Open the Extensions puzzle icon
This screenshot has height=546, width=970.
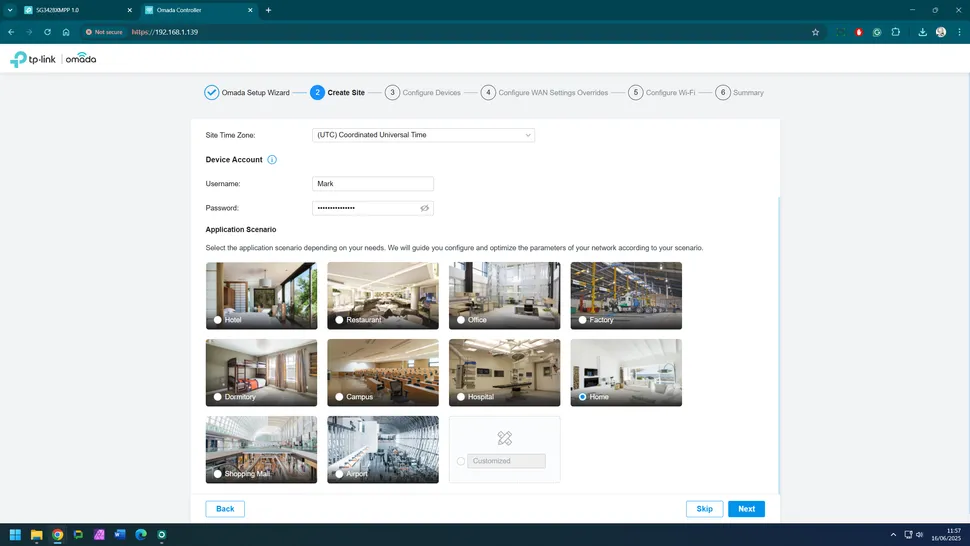coord(897,32)
